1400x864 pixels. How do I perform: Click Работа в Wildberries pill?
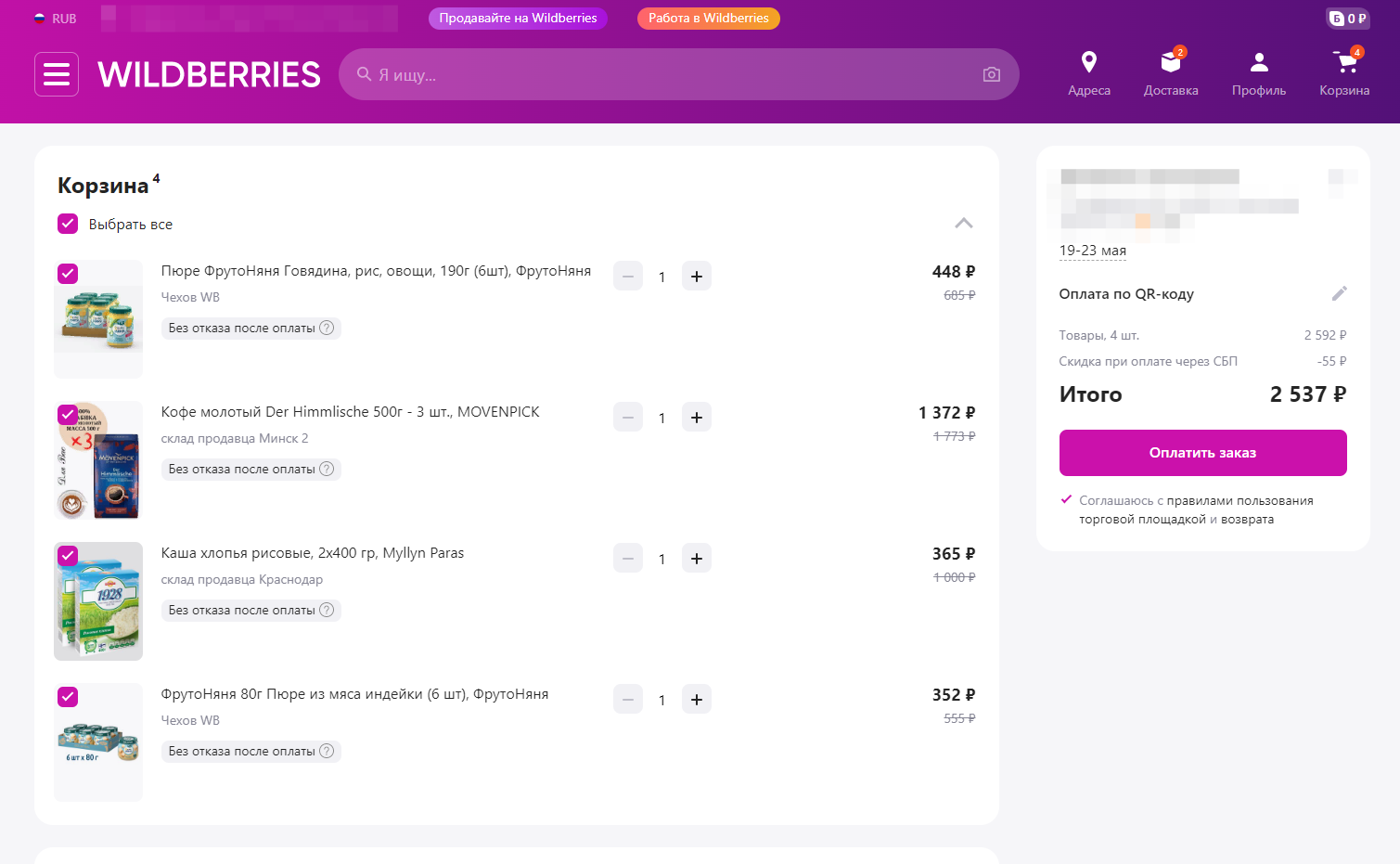coord(709,19)
